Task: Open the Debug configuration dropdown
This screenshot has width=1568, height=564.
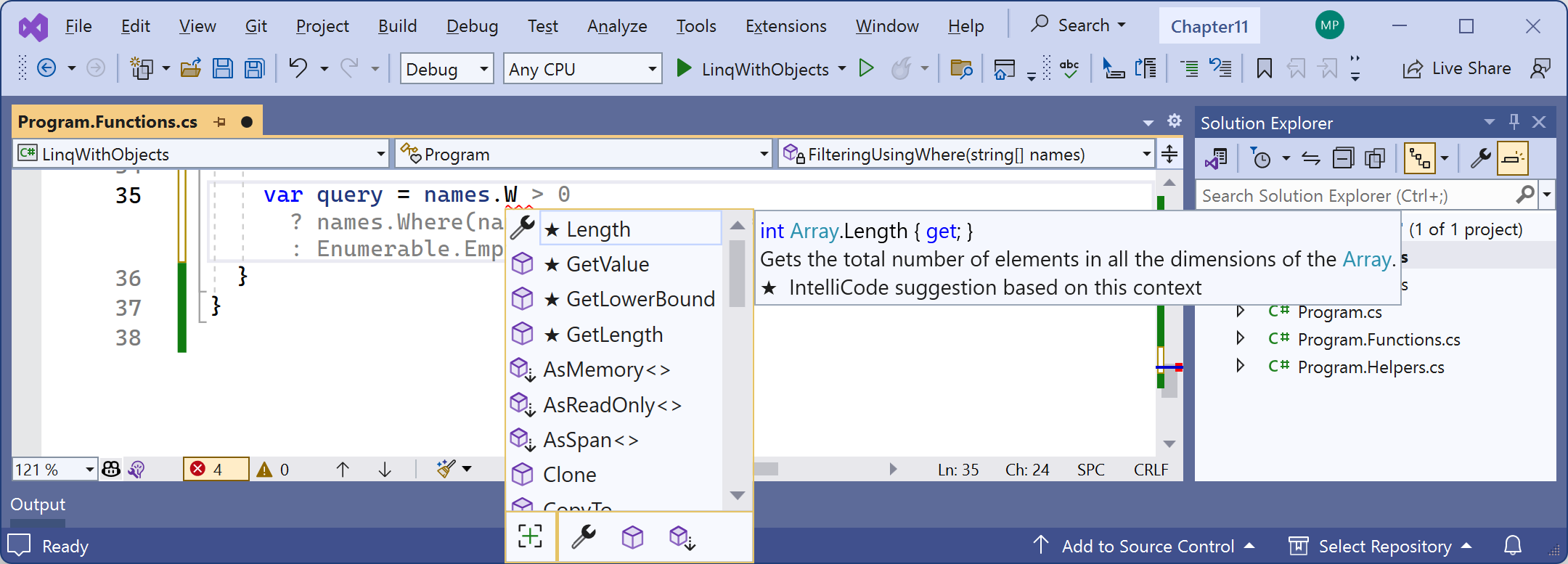Action: 446,69
